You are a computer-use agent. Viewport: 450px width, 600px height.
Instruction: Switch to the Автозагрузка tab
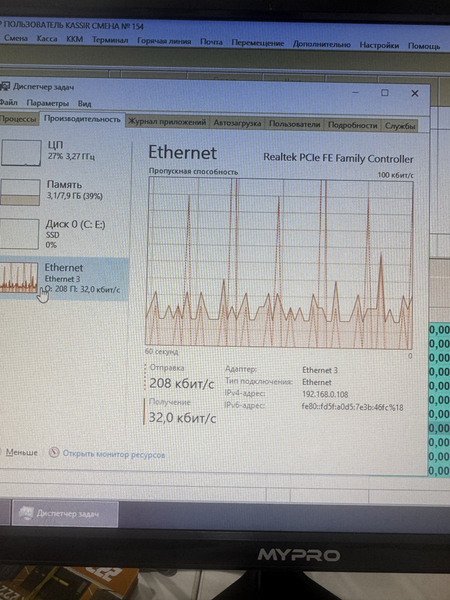[237, 123]
